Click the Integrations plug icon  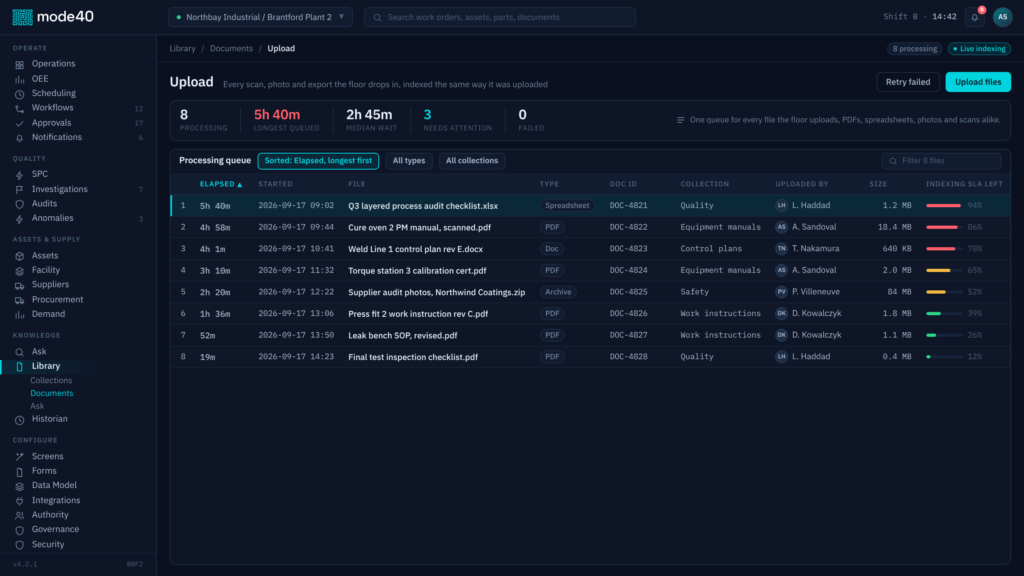(x=20, y=501)
